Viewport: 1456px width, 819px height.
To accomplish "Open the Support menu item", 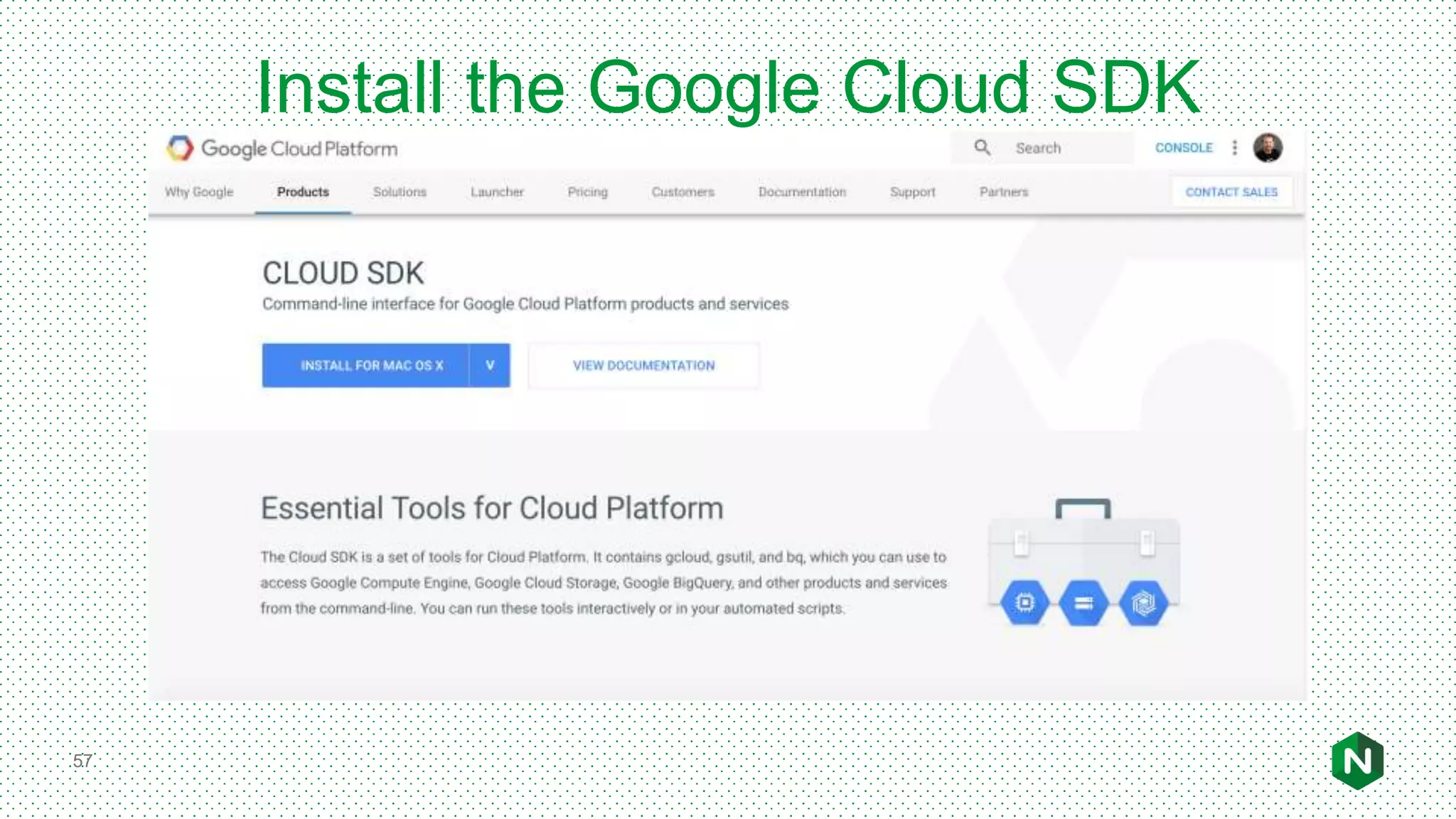I will click(912, 192).
